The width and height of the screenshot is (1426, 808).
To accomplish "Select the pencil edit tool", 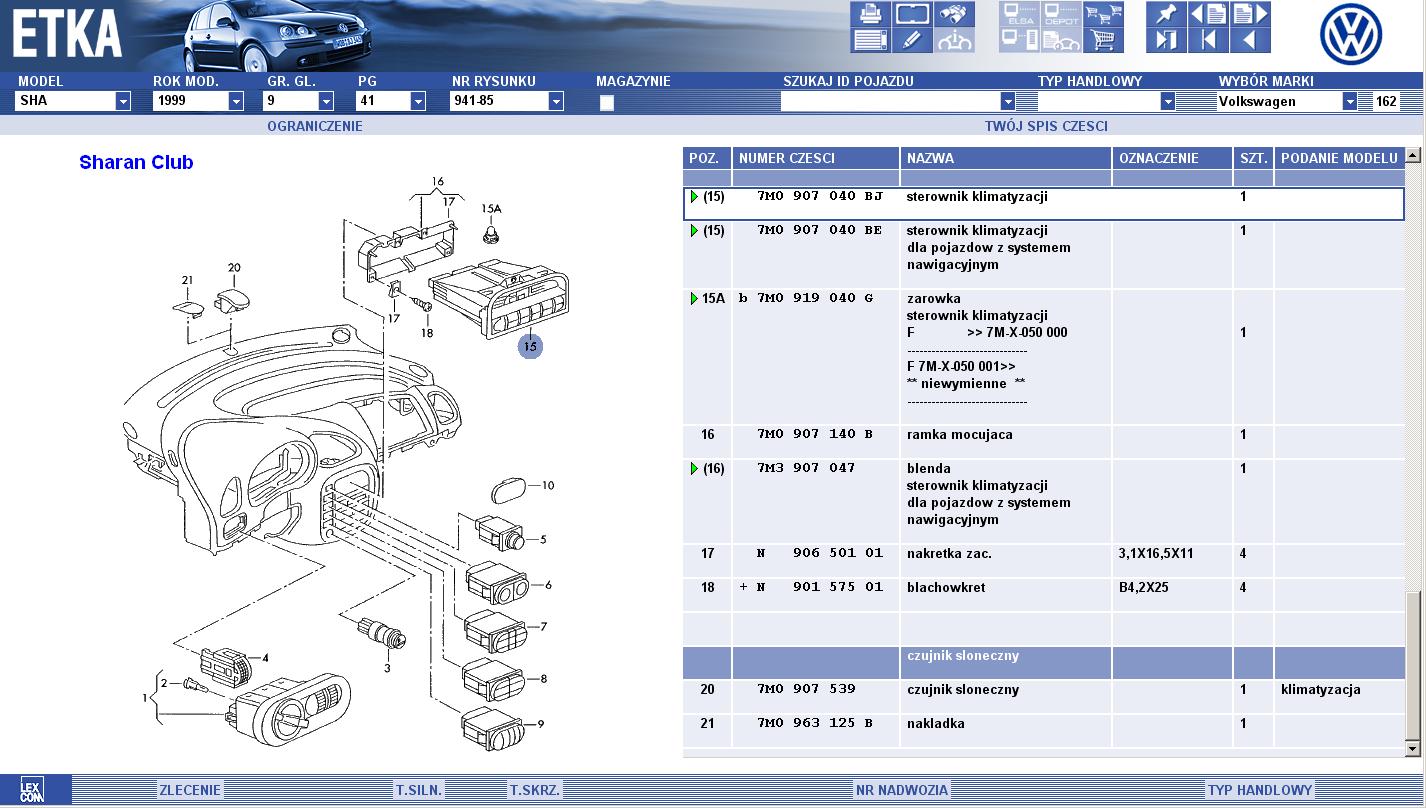I will 912,40.
